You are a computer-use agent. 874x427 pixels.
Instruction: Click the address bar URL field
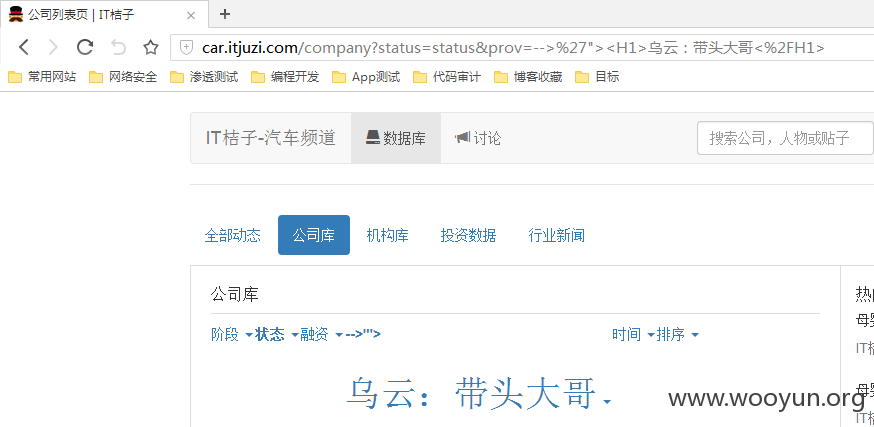[x=523, y=48]
